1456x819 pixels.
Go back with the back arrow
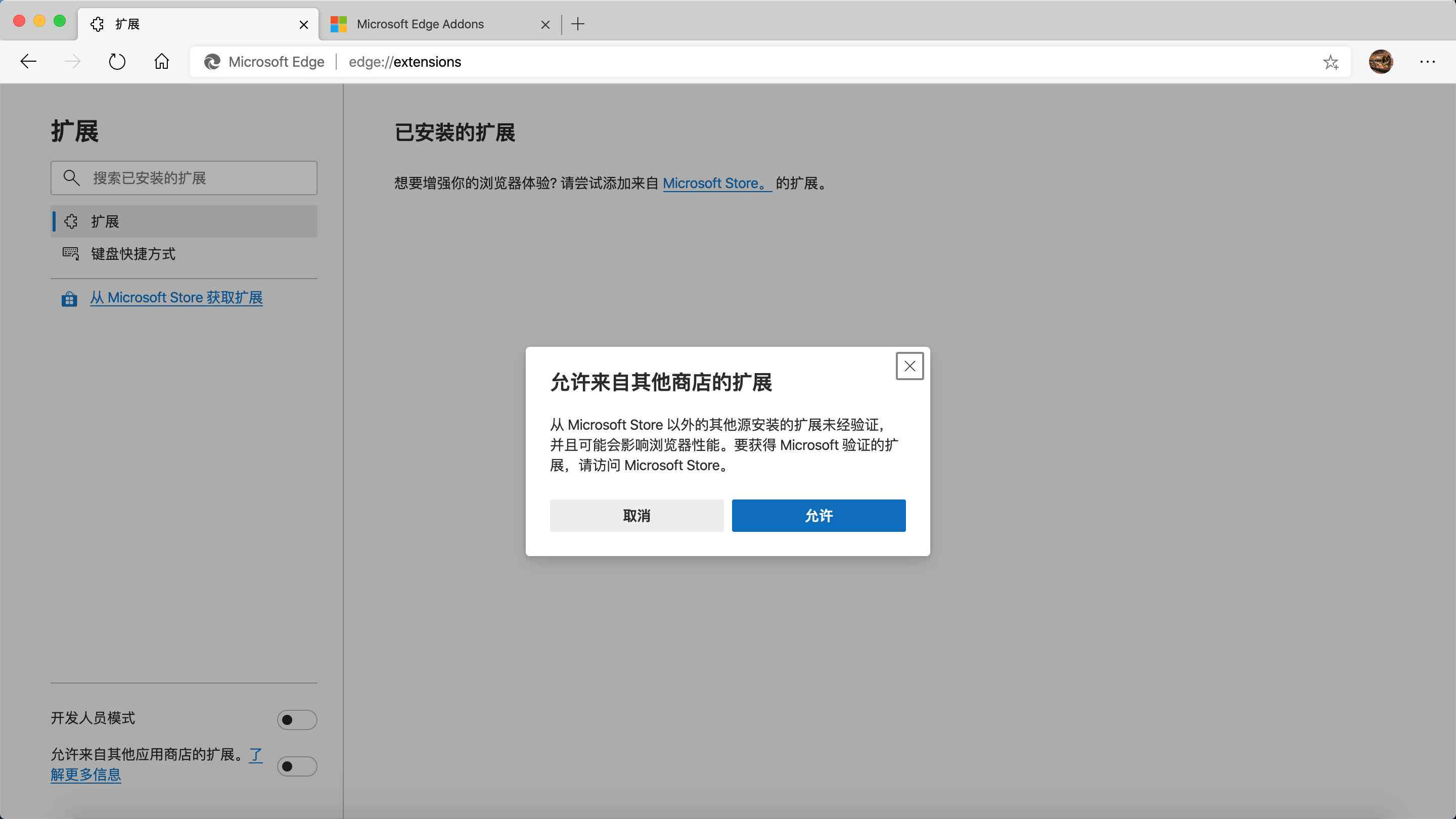point(28,62)
